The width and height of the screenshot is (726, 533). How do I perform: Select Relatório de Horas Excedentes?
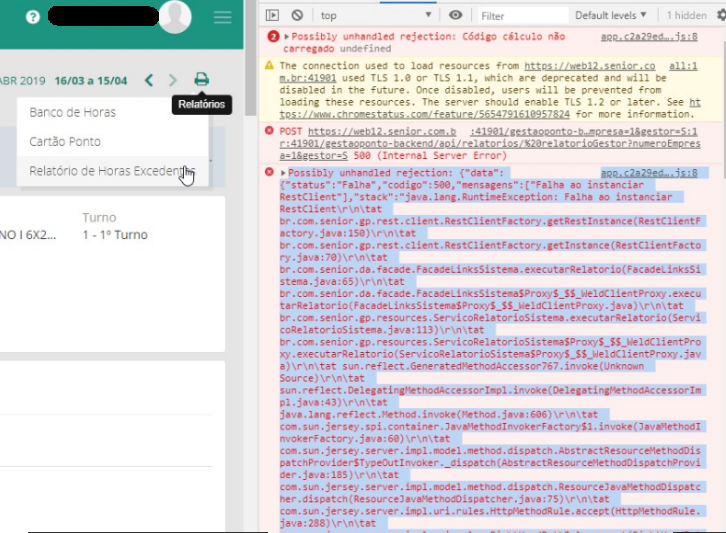105,171
